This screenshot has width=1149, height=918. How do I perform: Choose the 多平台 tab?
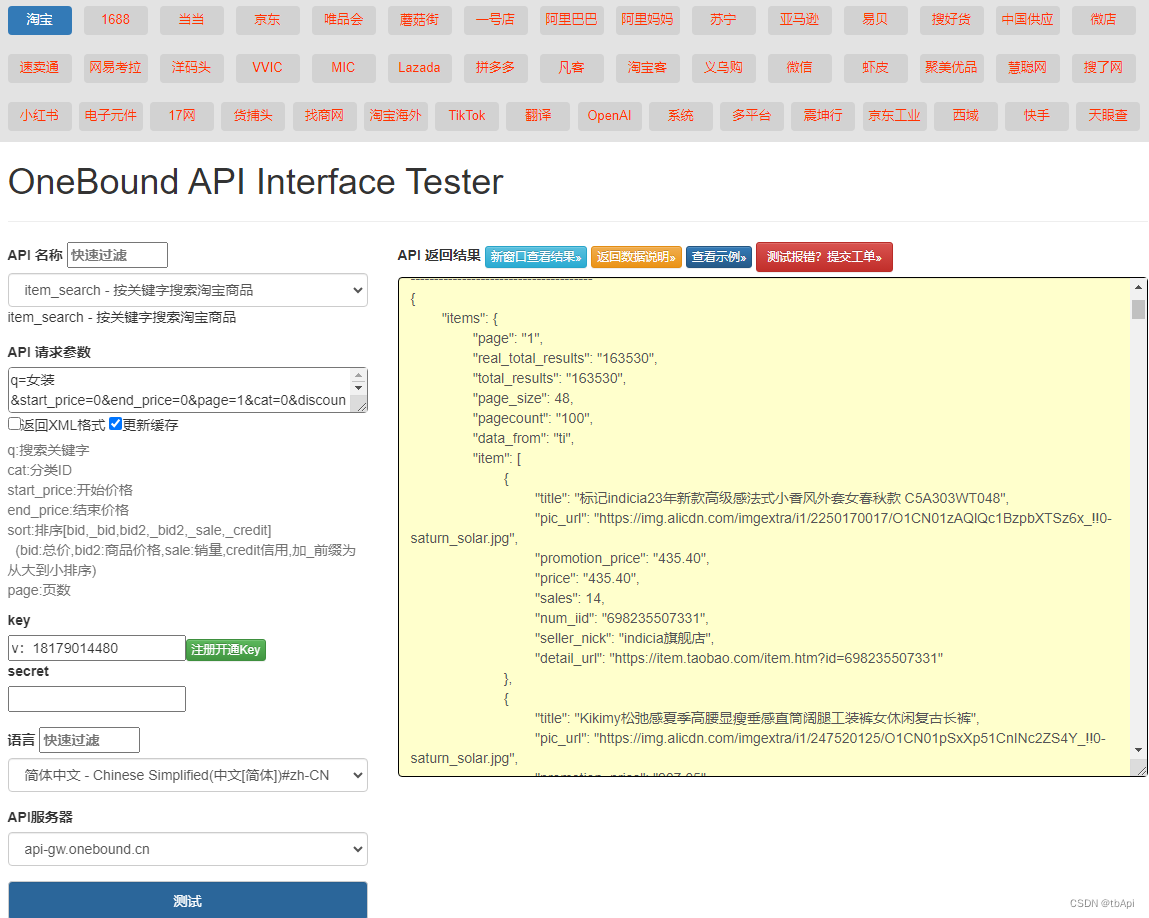751,116
